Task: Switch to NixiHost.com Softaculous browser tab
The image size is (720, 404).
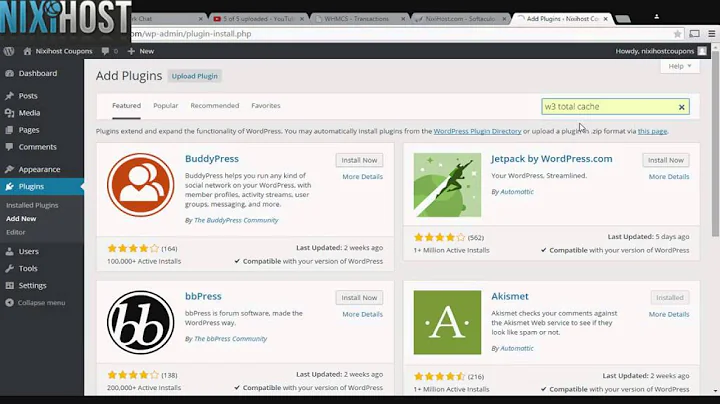Action: [460, 19]
